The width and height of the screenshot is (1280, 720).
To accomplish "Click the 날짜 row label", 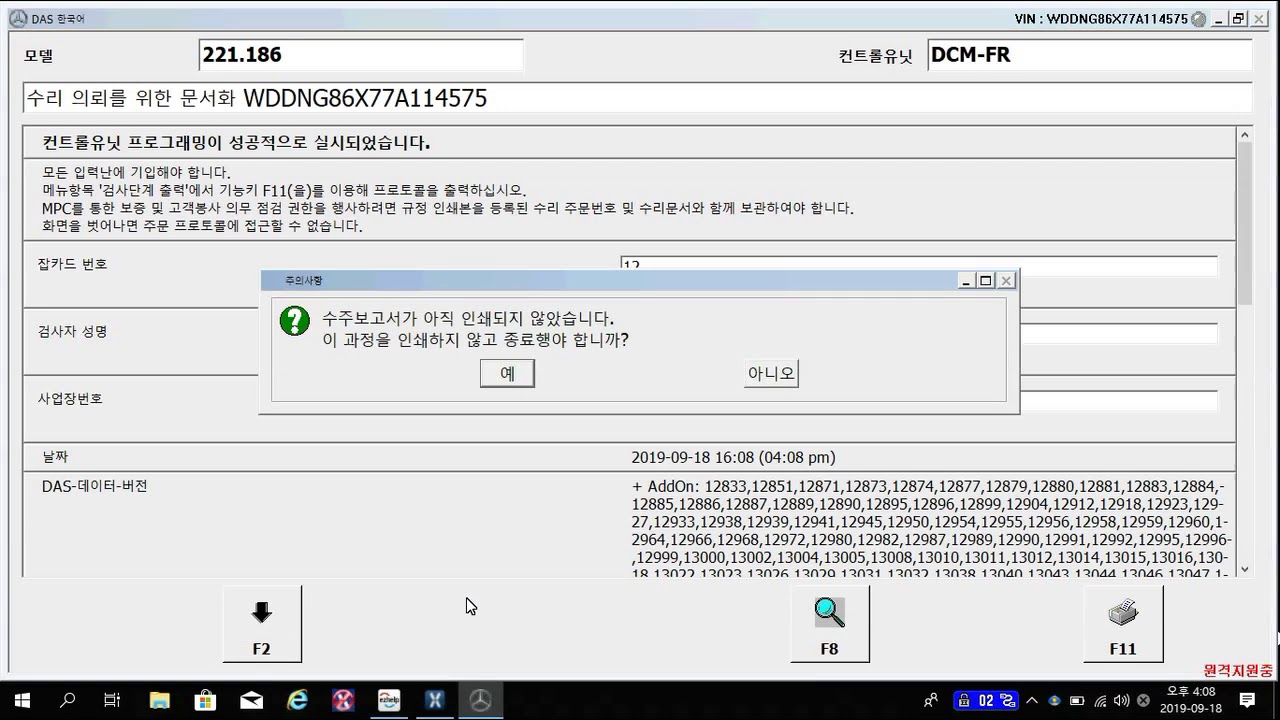I will pos(55,457).
